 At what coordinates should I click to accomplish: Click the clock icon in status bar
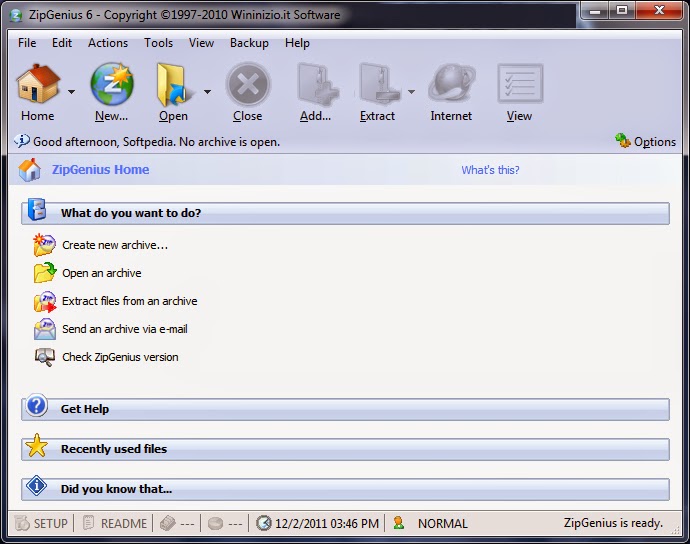point(264,523)
